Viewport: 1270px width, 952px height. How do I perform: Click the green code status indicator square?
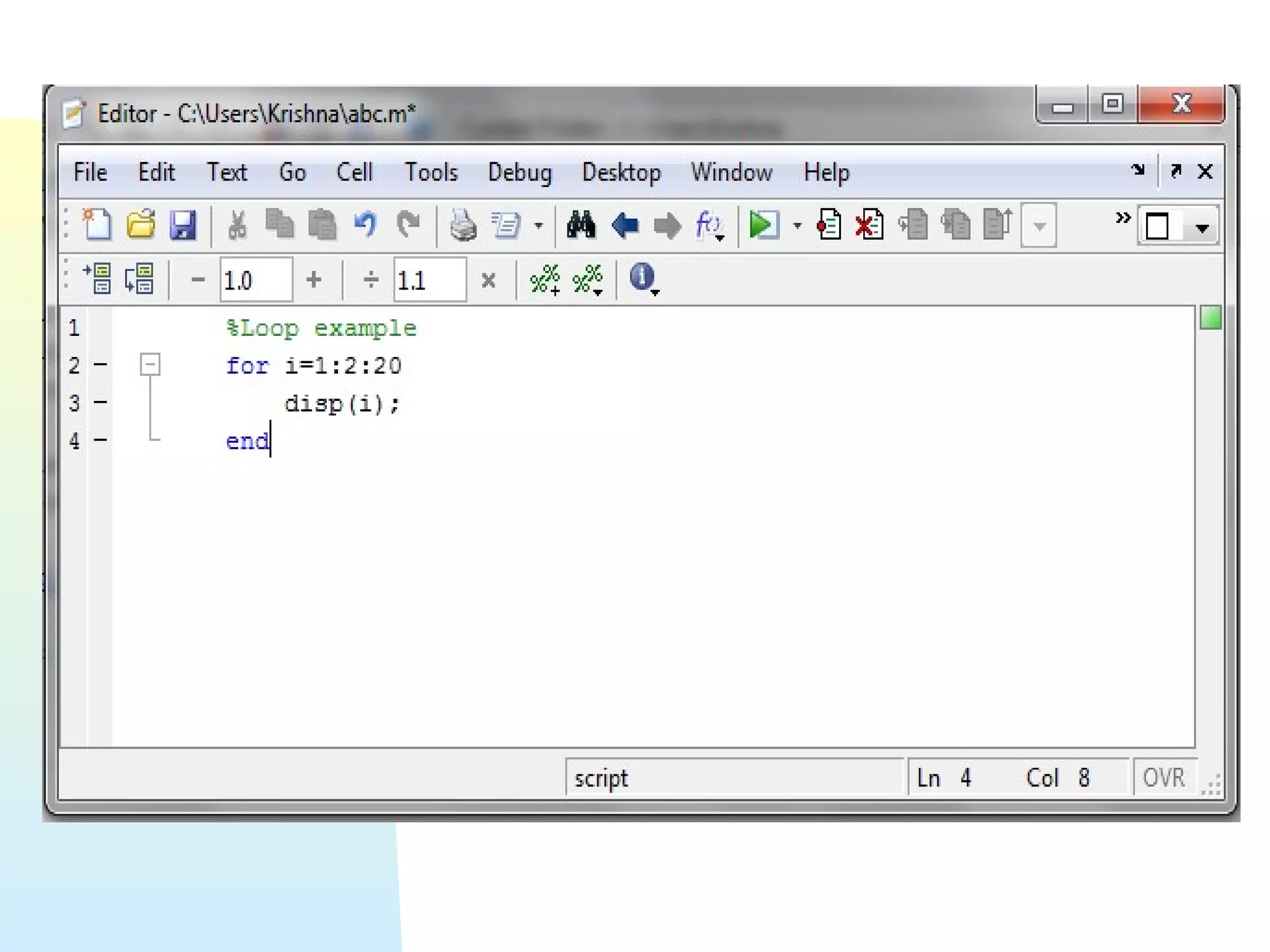1210,318
